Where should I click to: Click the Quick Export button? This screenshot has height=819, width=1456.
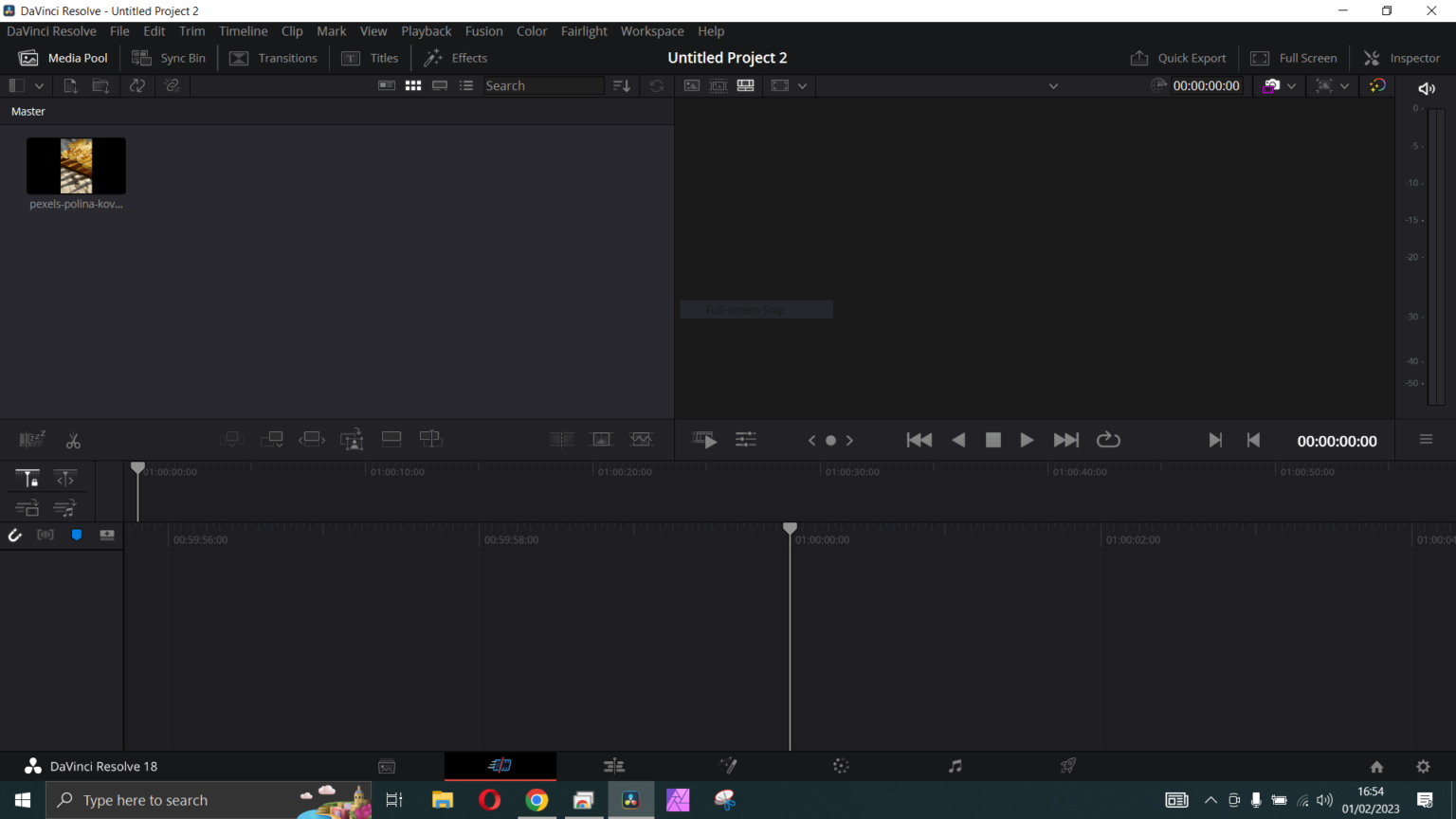1178,58
